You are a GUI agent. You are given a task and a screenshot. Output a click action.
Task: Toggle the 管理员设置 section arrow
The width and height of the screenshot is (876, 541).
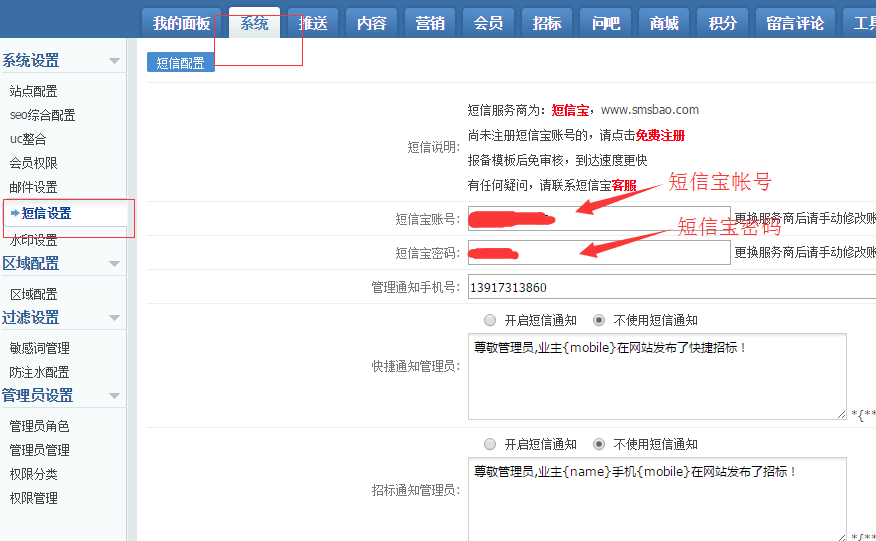[x=115, y=396]
